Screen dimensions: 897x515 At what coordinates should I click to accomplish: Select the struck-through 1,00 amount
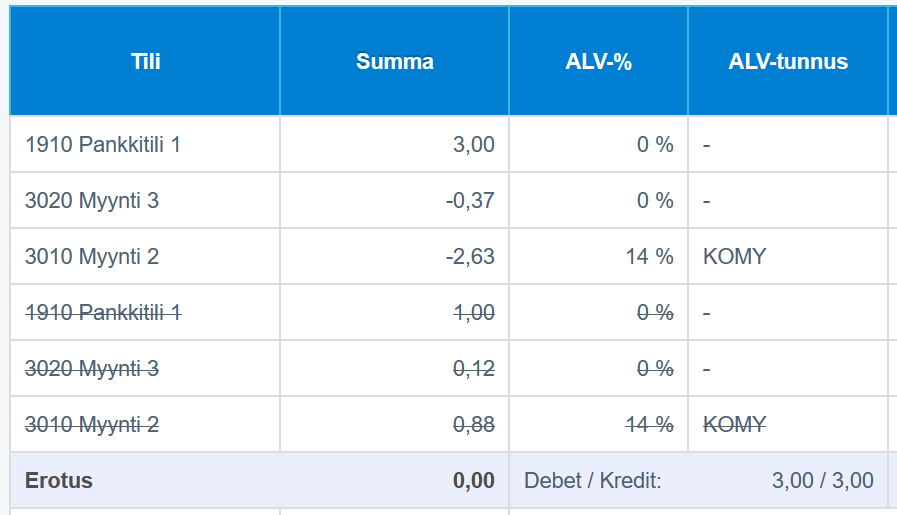point(473,313)
